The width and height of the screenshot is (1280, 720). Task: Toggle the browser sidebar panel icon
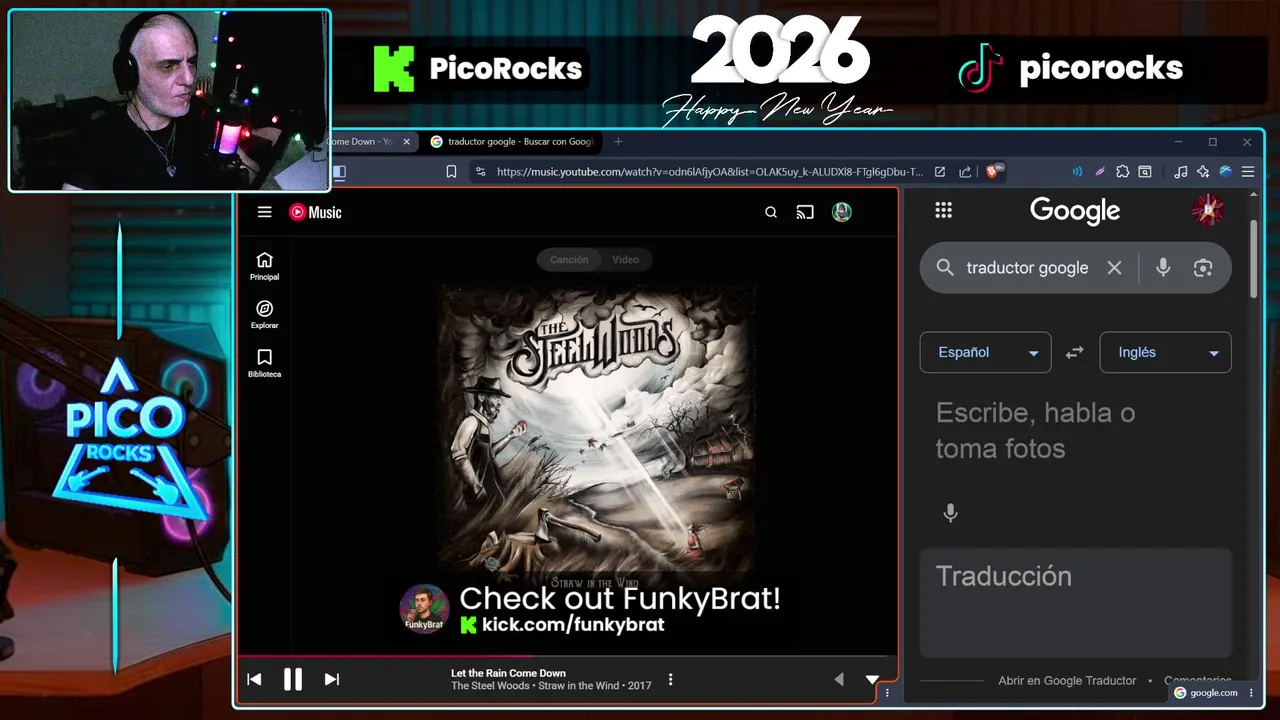click(339, 172)
